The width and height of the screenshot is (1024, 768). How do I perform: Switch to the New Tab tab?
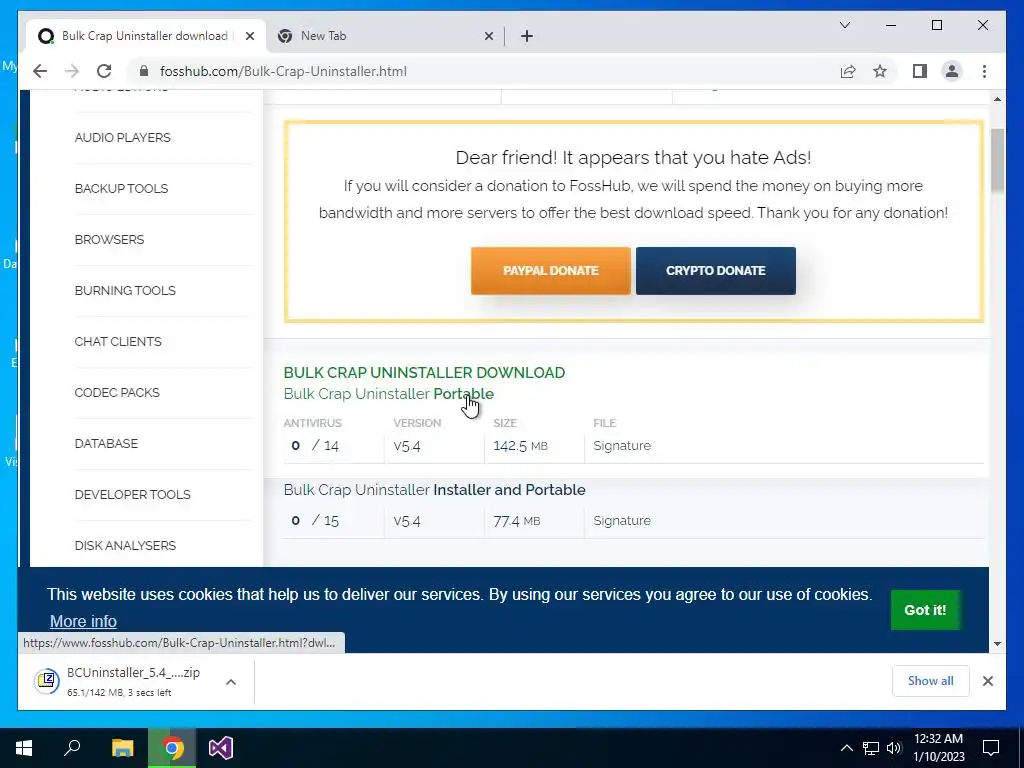pos(385,36)
